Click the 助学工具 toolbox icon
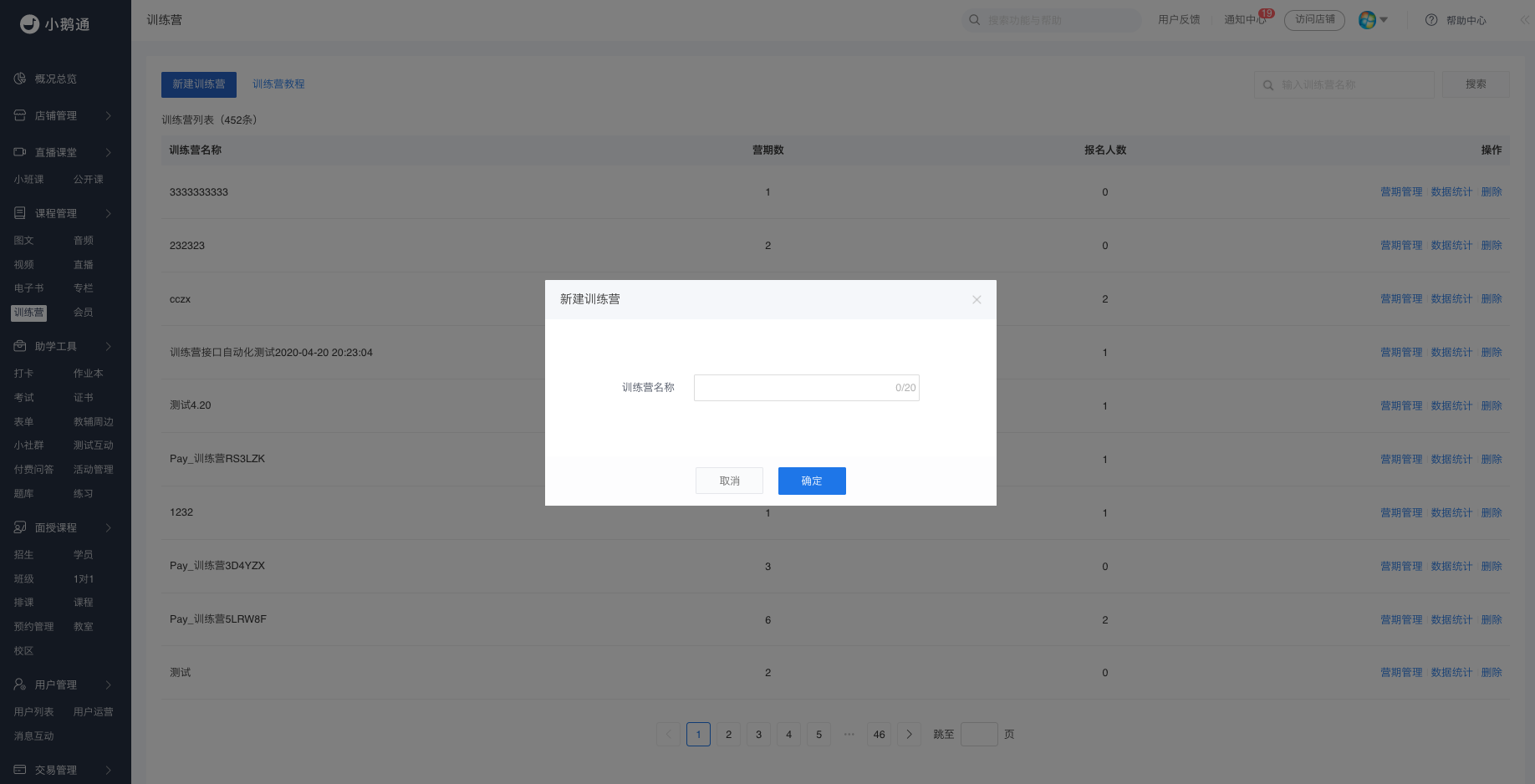Screen dimensions: 1535x784 pyautogui.click(x=20, y=346)
